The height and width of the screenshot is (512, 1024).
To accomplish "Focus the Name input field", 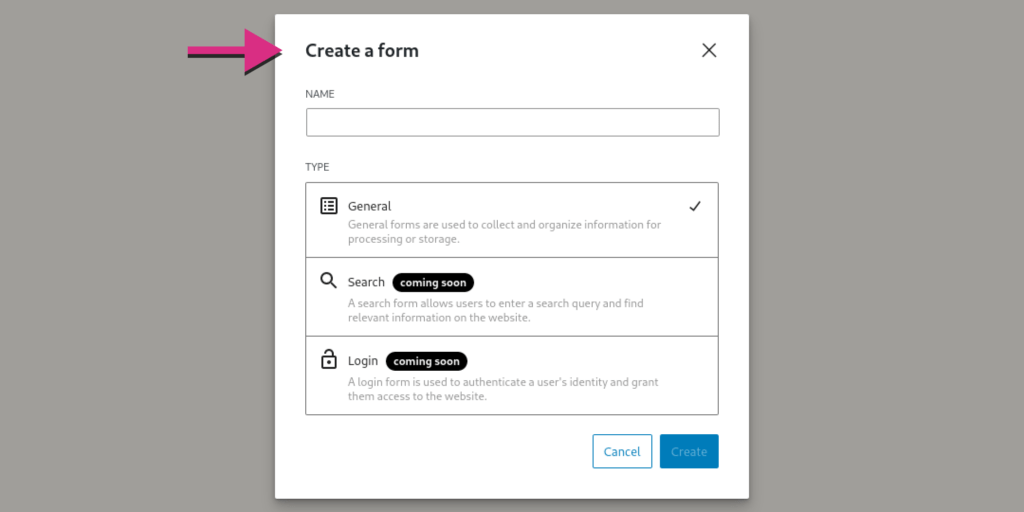I will pos(512,123).
